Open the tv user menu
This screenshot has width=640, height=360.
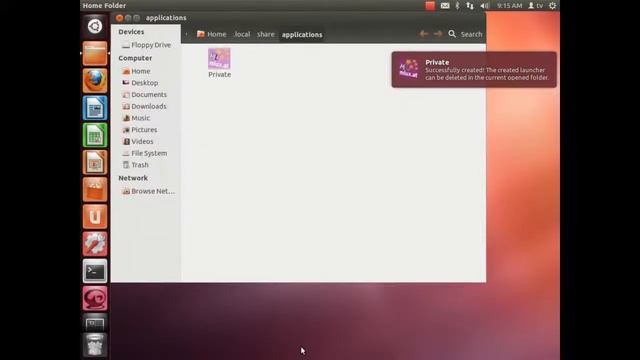[536, 6]
